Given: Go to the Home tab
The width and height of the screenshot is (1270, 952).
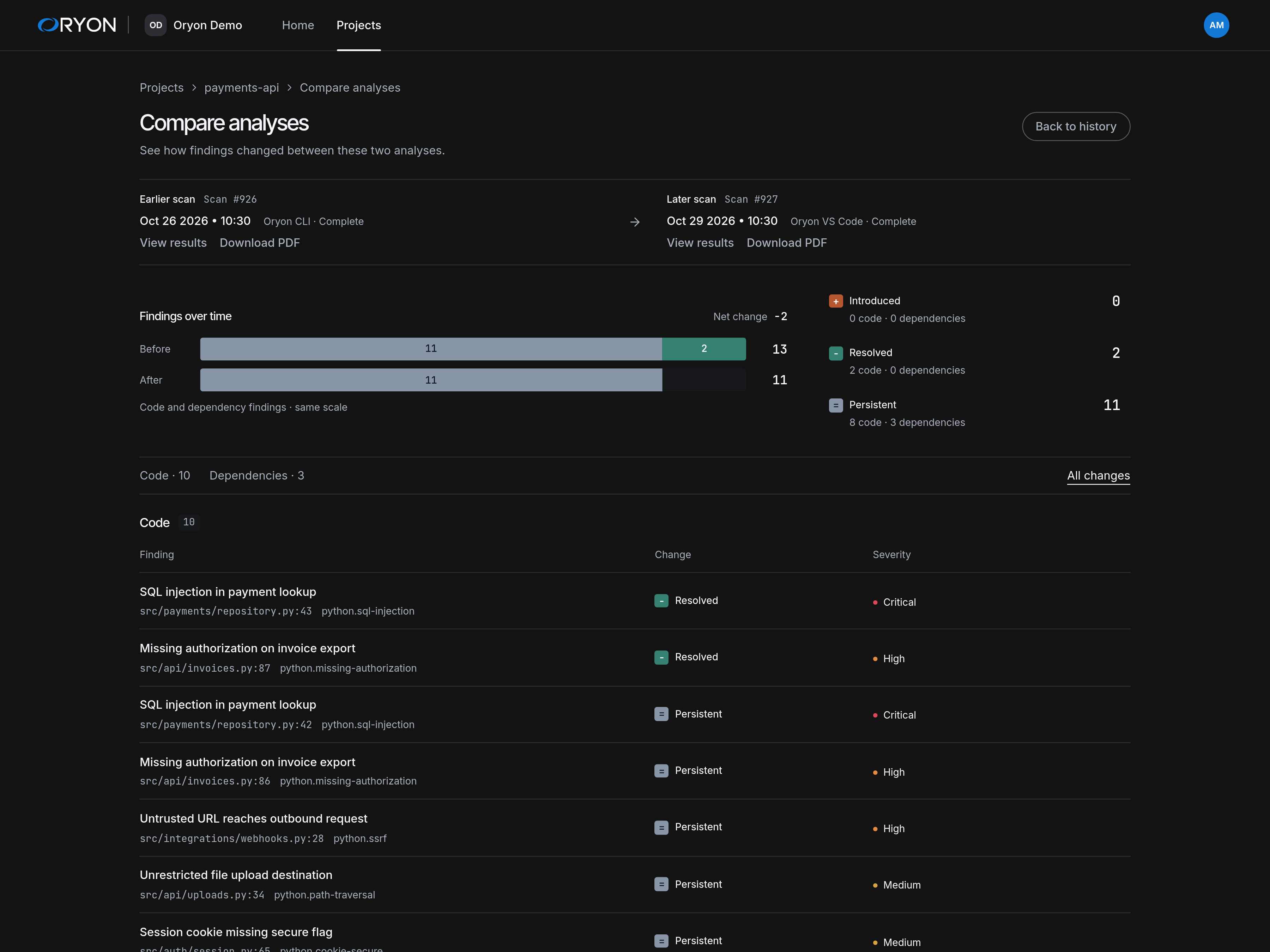Looking at the screenshot, I should point(298,25).
